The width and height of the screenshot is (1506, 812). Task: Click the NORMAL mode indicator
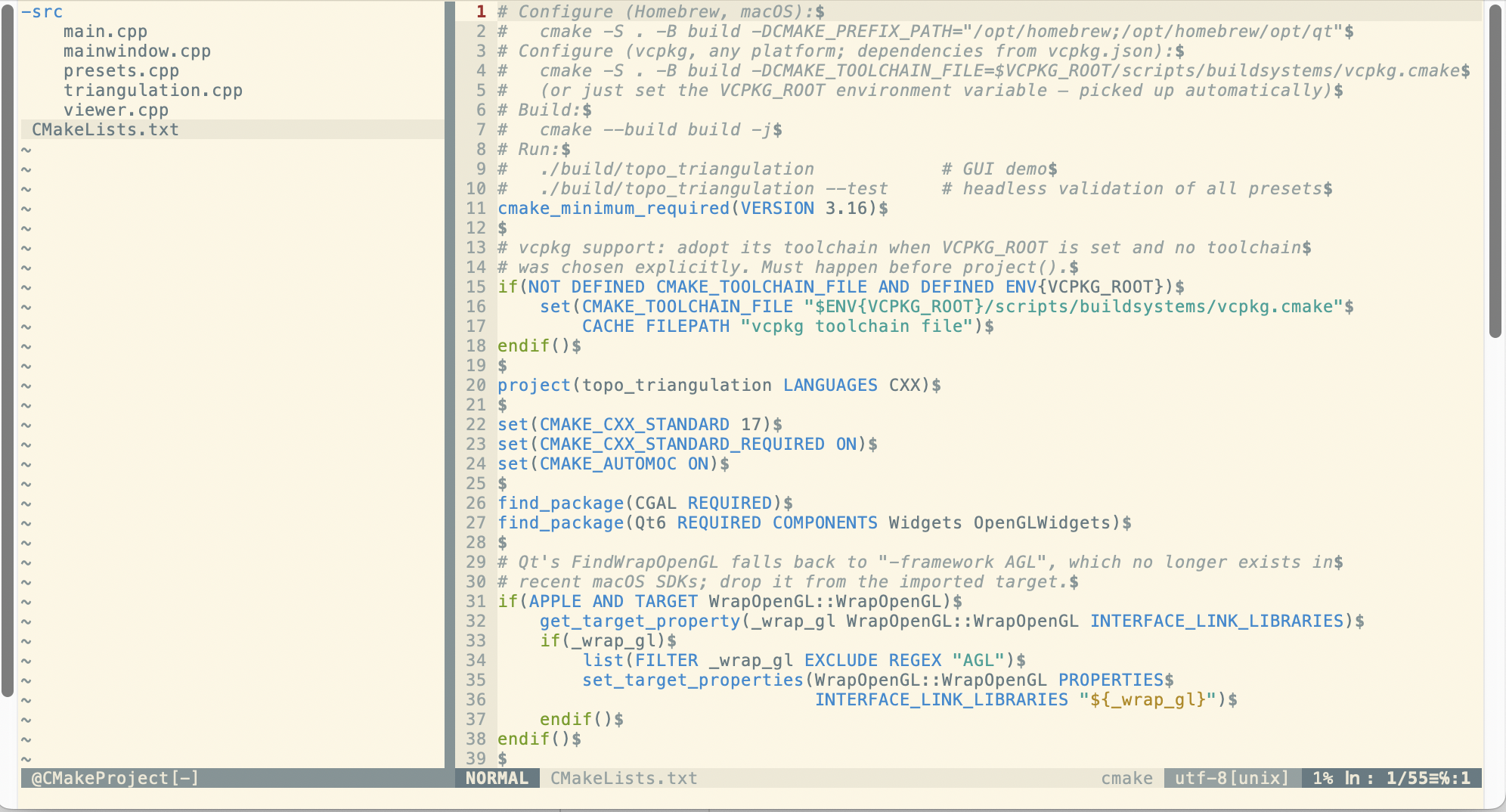click(497, 778)
